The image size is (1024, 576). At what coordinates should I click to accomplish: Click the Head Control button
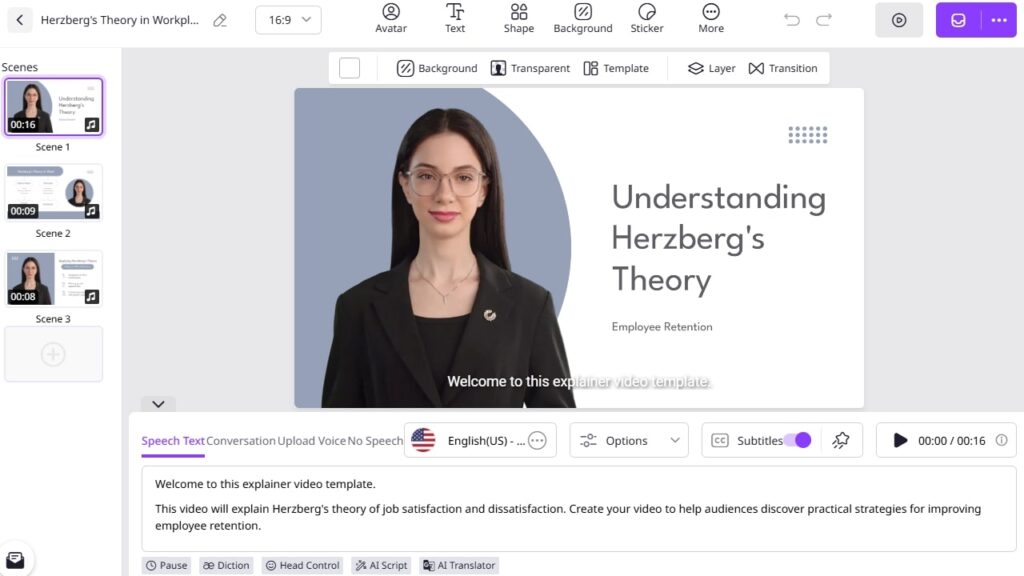(x=302, y=565)
